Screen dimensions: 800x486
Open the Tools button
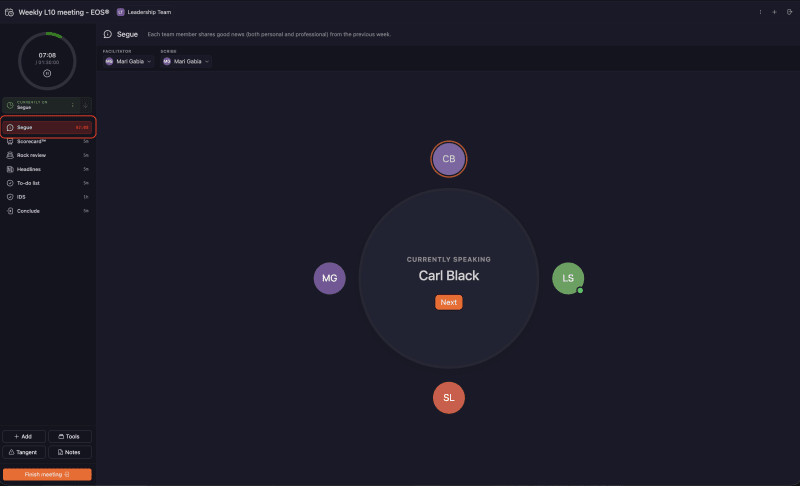coord(69,437)
